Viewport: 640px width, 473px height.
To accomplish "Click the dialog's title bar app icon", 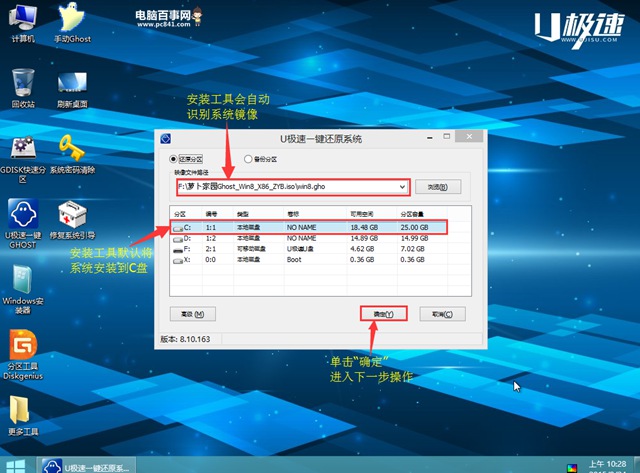I will coord(165,139).
